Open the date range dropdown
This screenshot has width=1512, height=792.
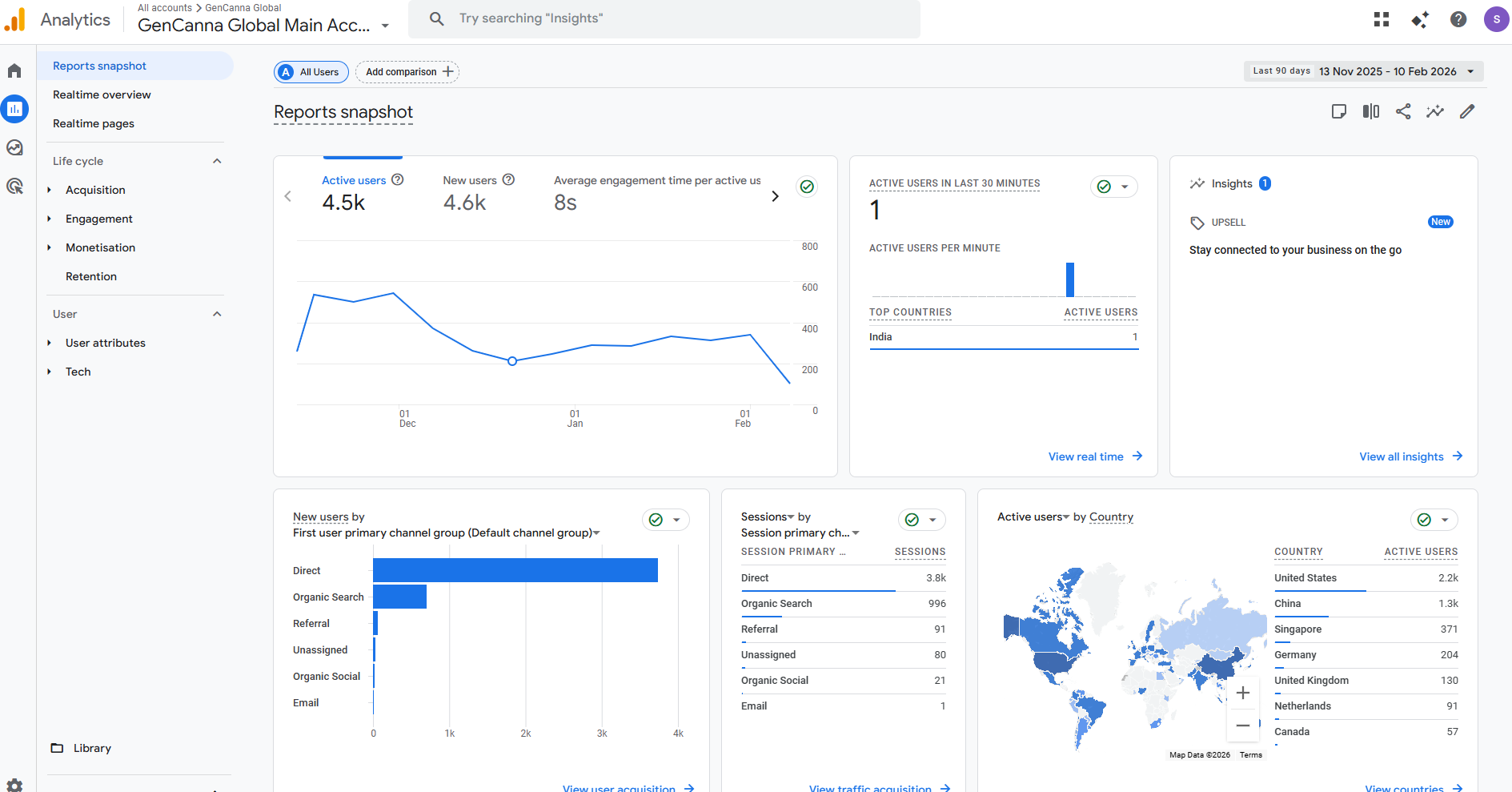point(1363,71)
